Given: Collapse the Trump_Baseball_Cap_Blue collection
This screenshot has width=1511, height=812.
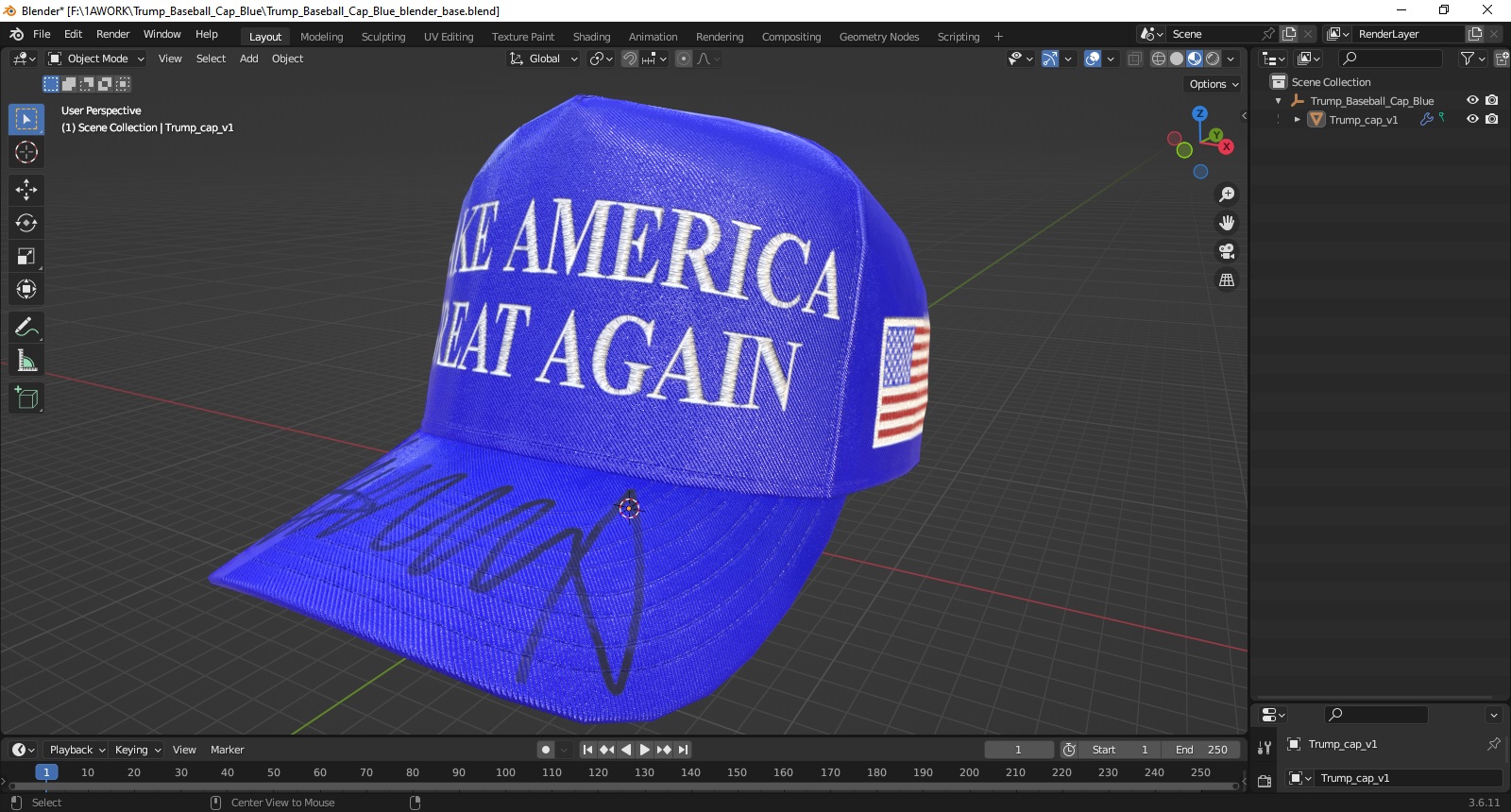Looking at the screenshot, I should [1279, 101].
